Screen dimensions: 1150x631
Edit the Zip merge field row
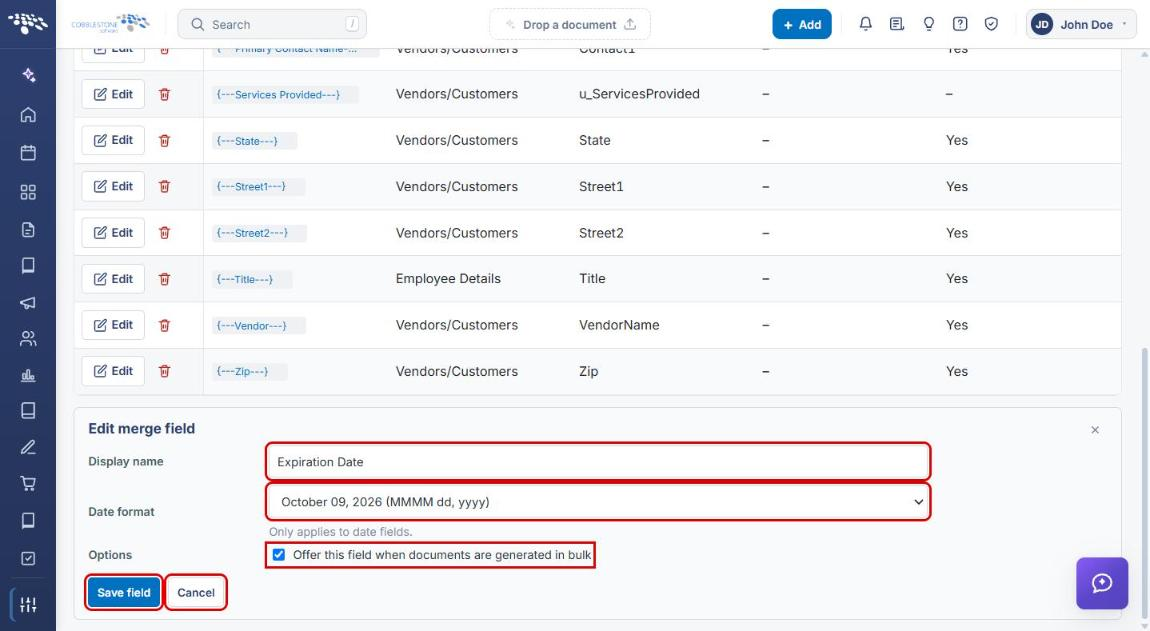113,371
